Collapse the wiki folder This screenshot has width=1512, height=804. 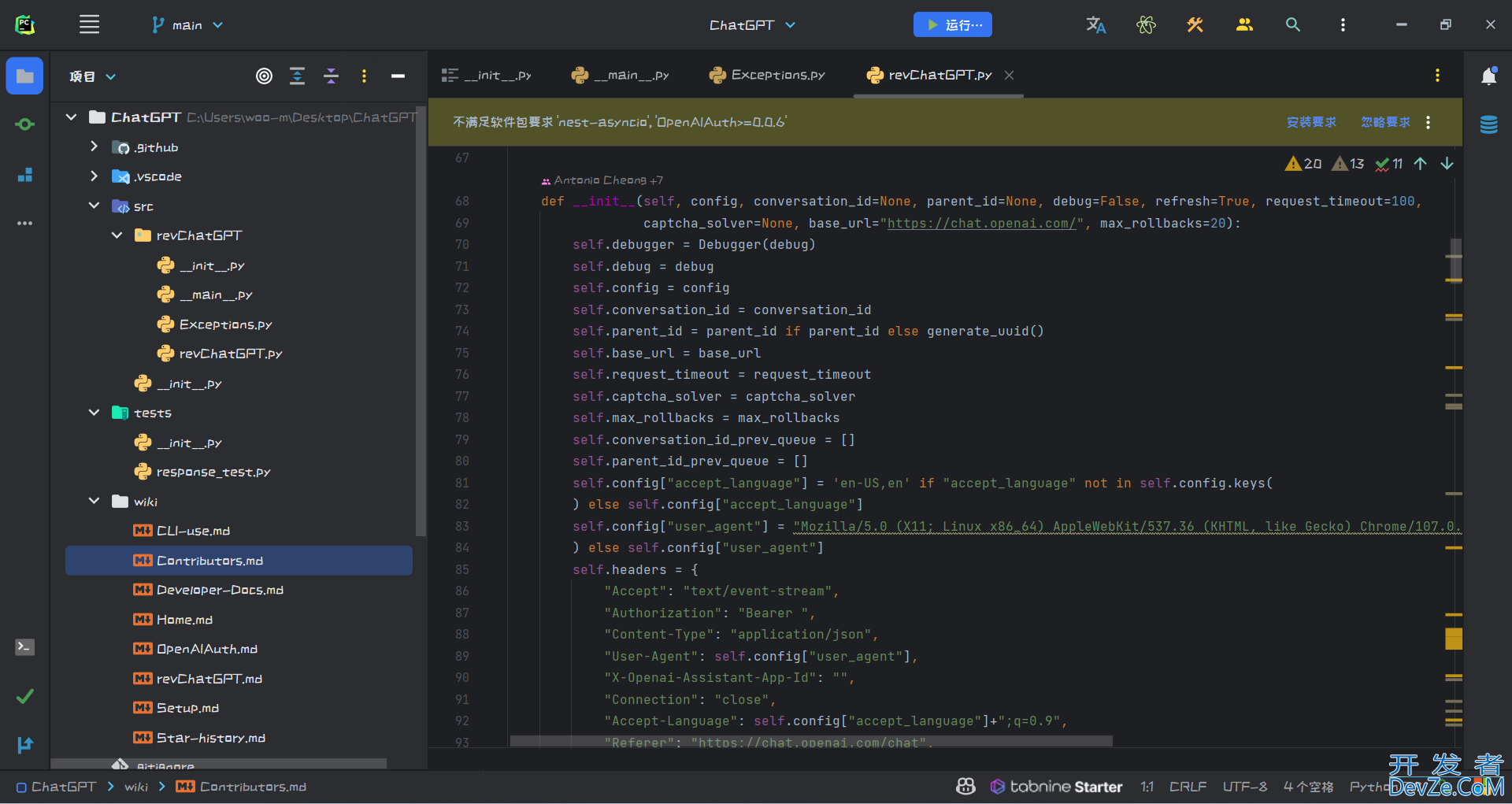(x=94, y=501)
